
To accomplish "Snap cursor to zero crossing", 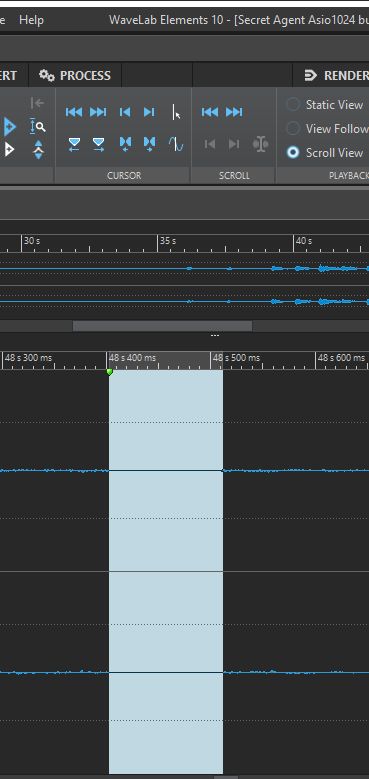I will click(x=175, y=144).
